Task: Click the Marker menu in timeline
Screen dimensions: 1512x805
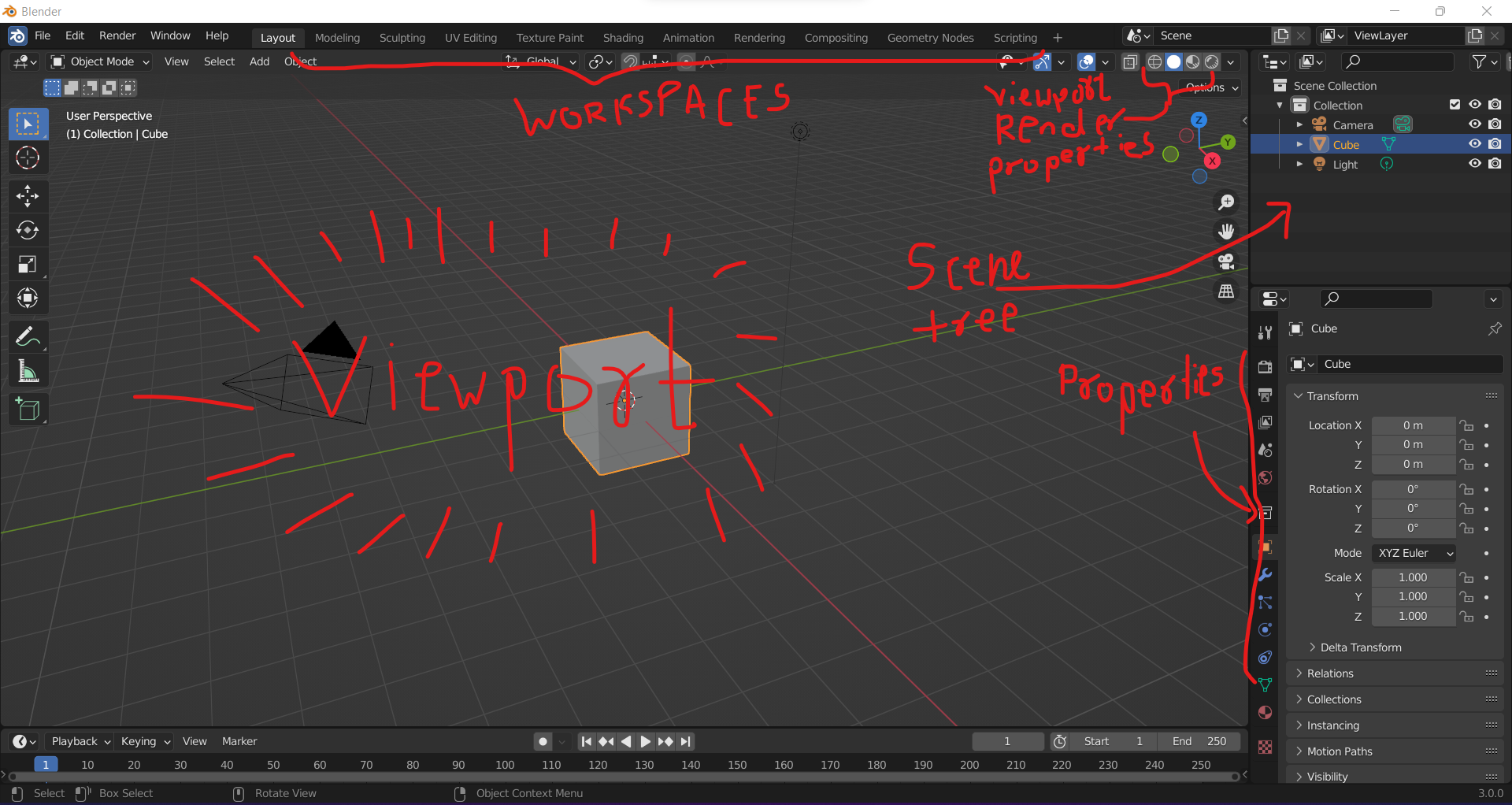Action: [x=239, y=741]
